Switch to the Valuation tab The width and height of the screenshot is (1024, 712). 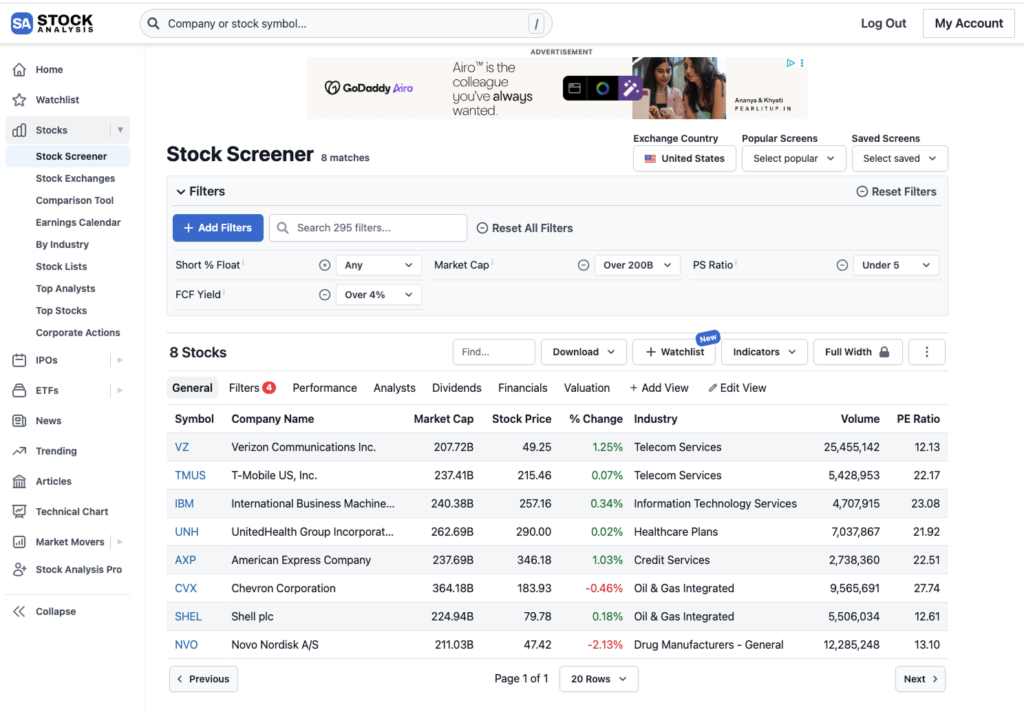587,387
